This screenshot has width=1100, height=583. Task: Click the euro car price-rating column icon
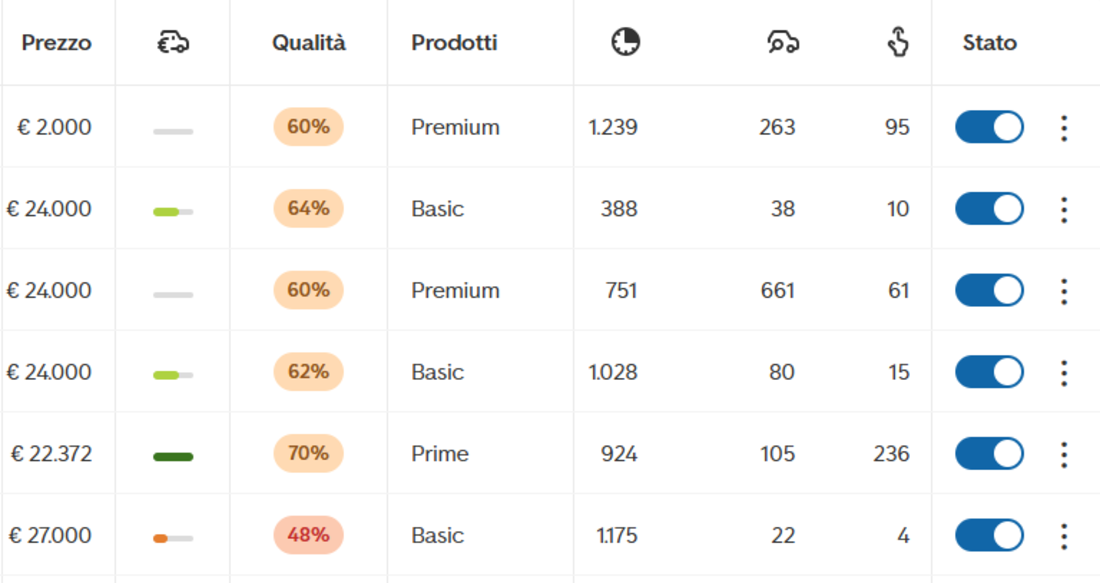click(x=173, y=43)
